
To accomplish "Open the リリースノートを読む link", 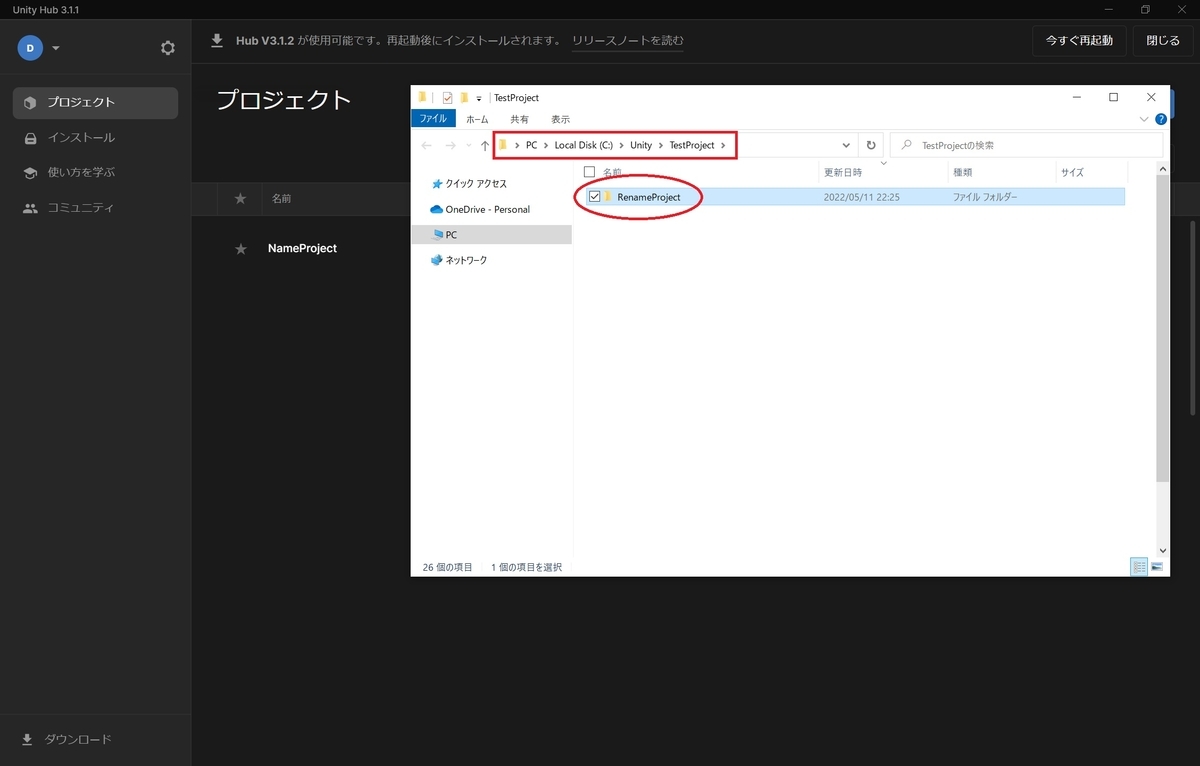I will pyautogui.click(x=628, y=41).
